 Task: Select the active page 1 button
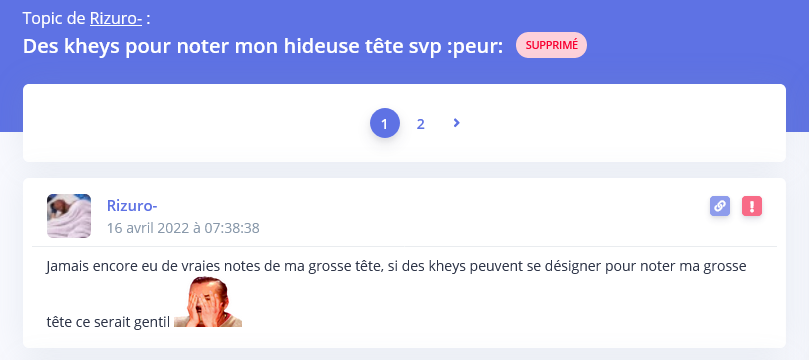coord(384,123)
